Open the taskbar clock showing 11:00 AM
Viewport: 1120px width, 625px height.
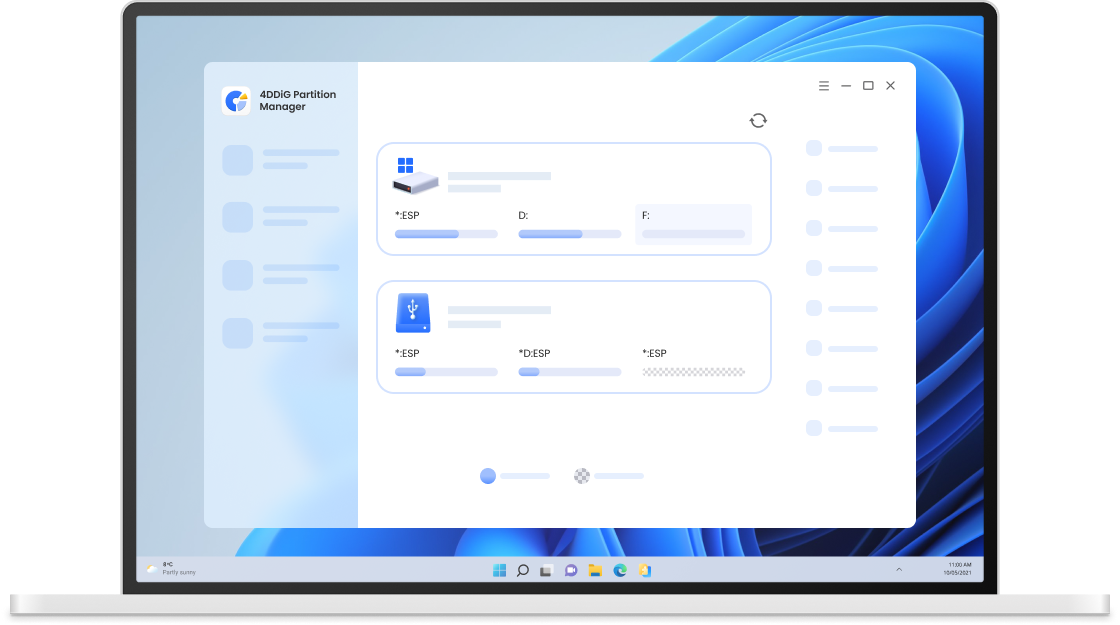(x=958, y=569)
